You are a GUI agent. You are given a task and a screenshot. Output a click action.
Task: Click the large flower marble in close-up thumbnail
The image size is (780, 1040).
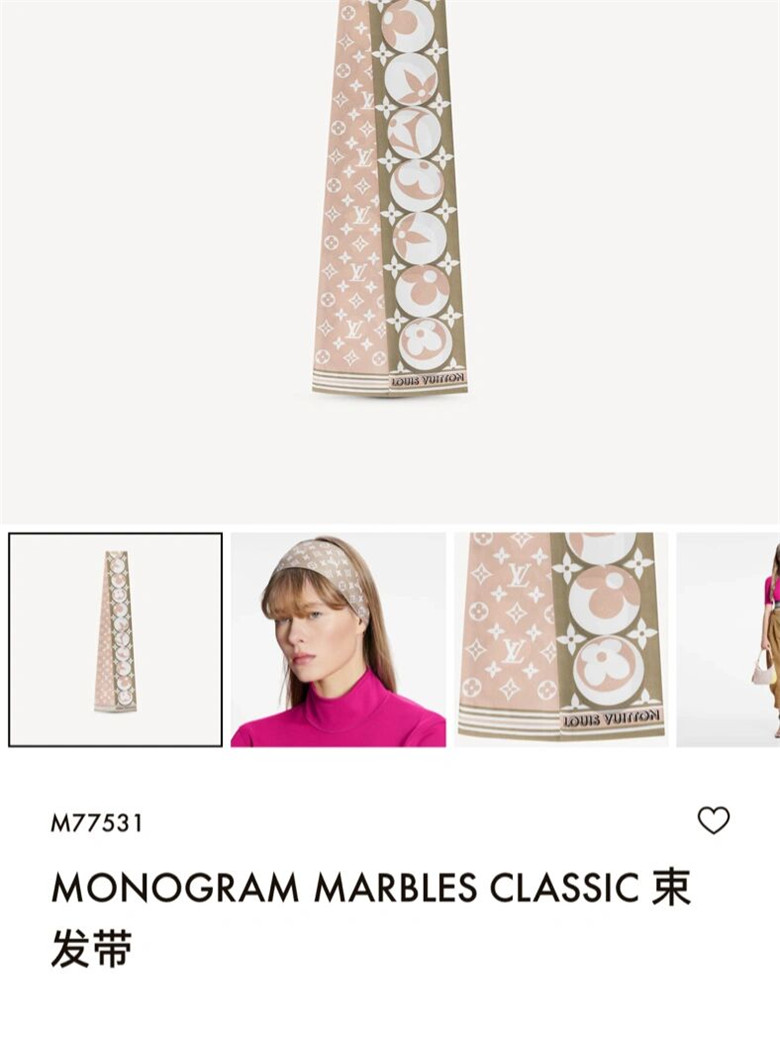tap(608, 672)
